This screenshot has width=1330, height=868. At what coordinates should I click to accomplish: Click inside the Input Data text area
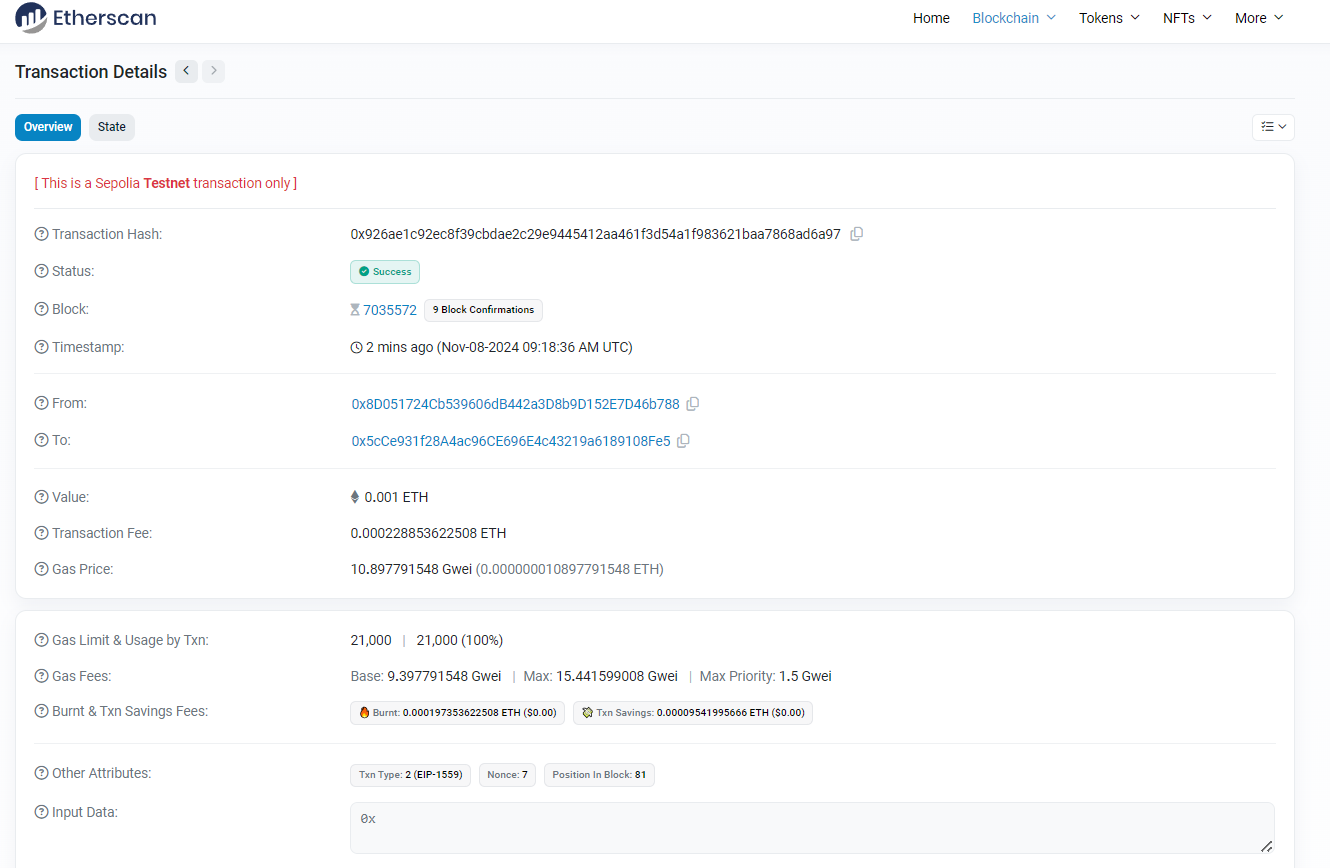[812, 828]
